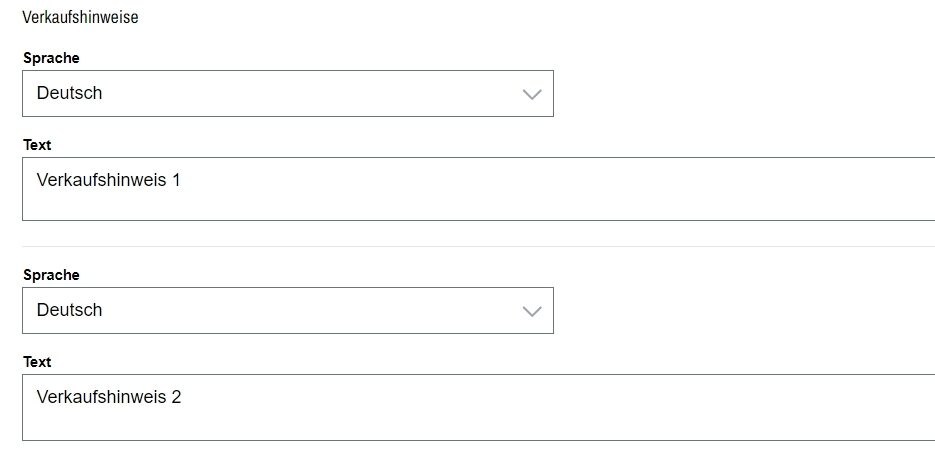Click the first 'Text' field label
The height and width of the screenshot is (456, 935).
(37, 145)
